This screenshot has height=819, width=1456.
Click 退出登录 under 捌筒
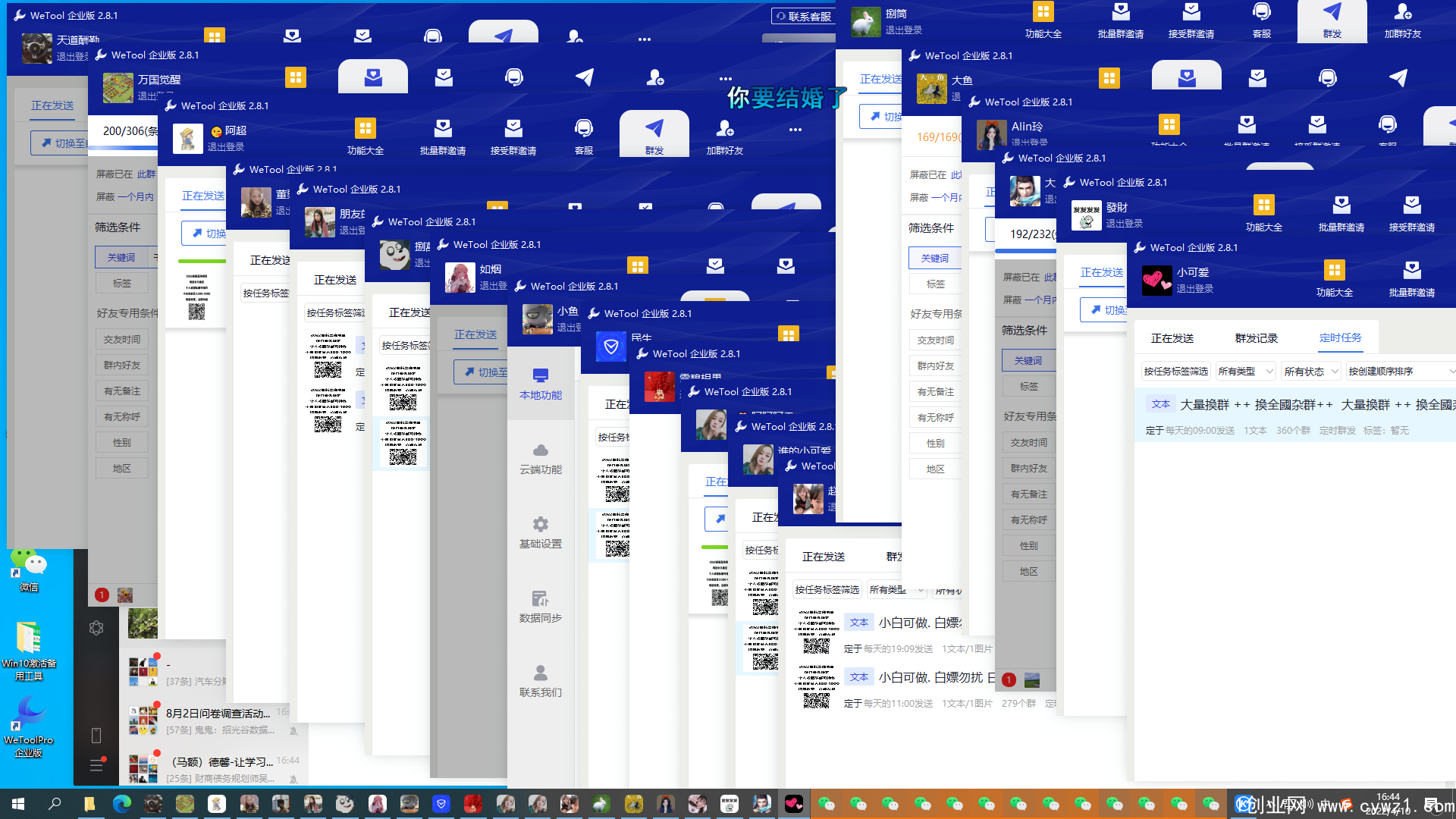[x=904, y=30]
